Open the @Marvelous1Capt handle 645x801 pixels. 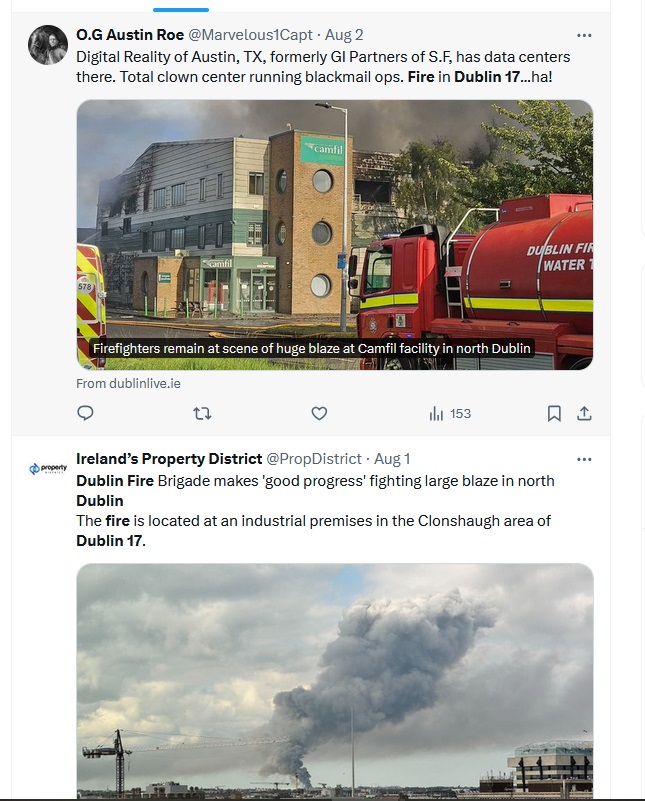point(250,35)
